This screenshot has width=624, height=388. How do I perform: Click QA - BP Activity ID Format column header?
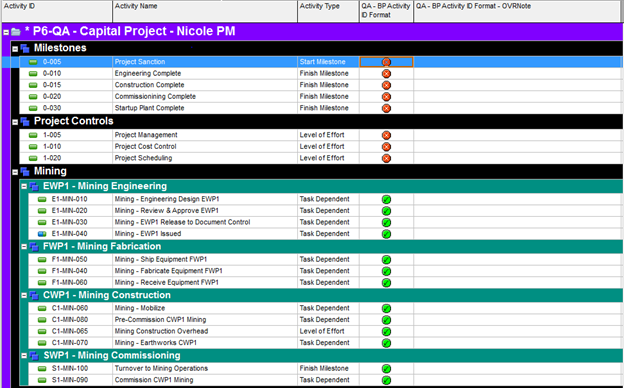(386, 11)
